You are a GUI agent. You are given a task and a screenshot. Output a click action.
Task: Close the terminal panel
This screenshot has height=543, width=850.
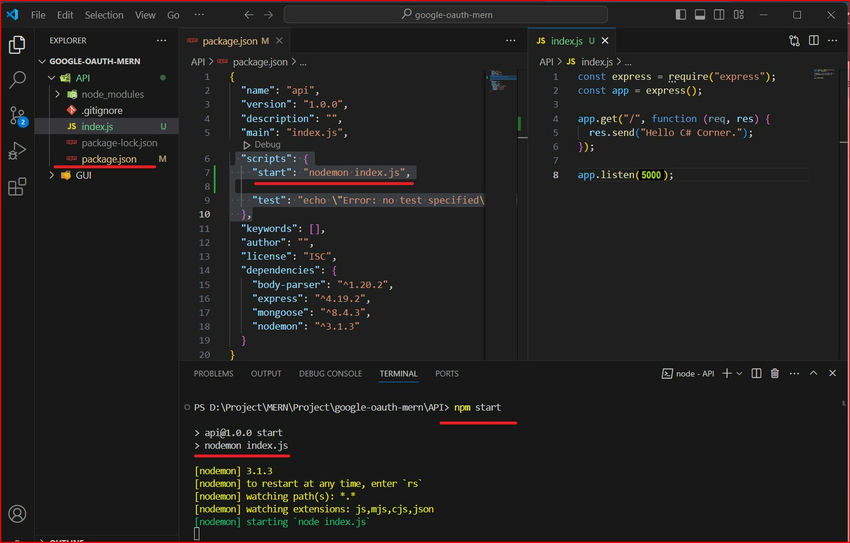point(833,373)
